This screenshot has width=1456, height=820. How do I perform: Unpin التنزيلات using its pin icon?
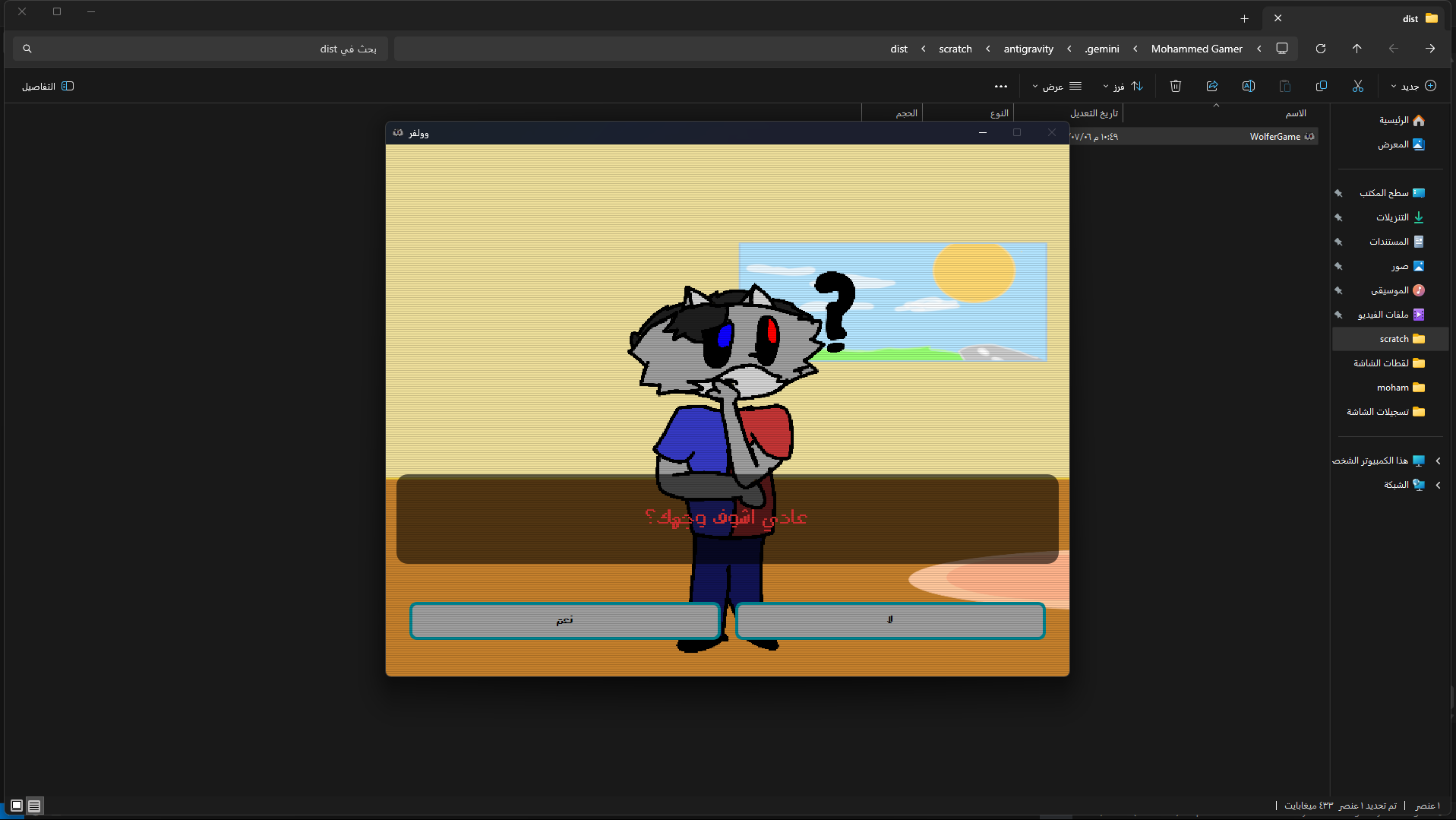click(1339, 217)
